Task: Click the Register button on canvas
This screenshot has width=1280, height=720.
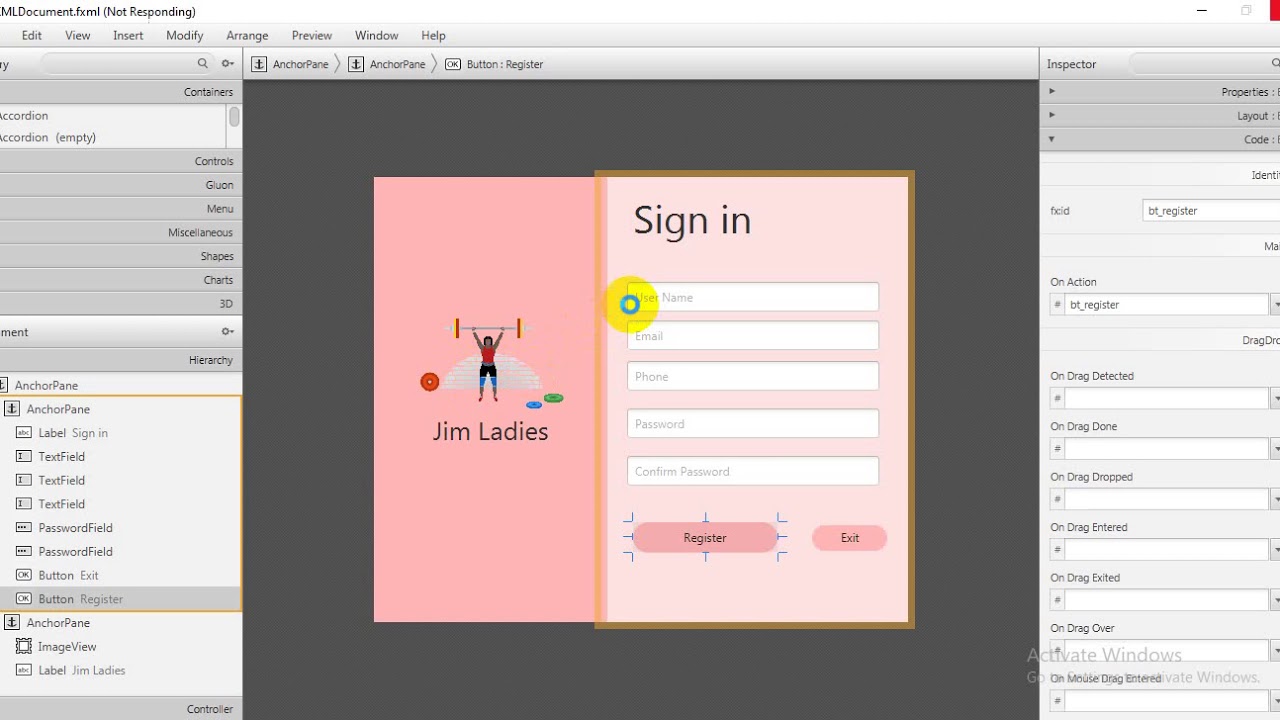Action: click(x=705, y=538)
